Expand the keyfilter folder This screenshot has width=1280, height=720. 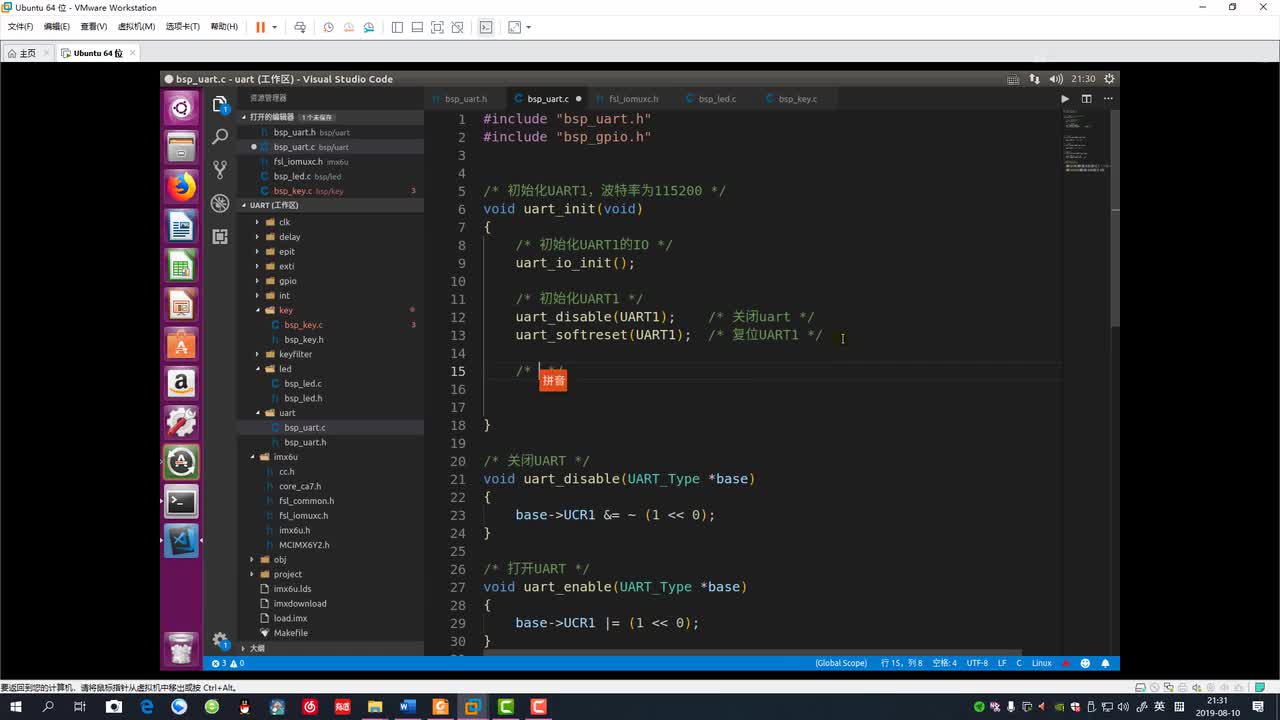coord(257,354)
